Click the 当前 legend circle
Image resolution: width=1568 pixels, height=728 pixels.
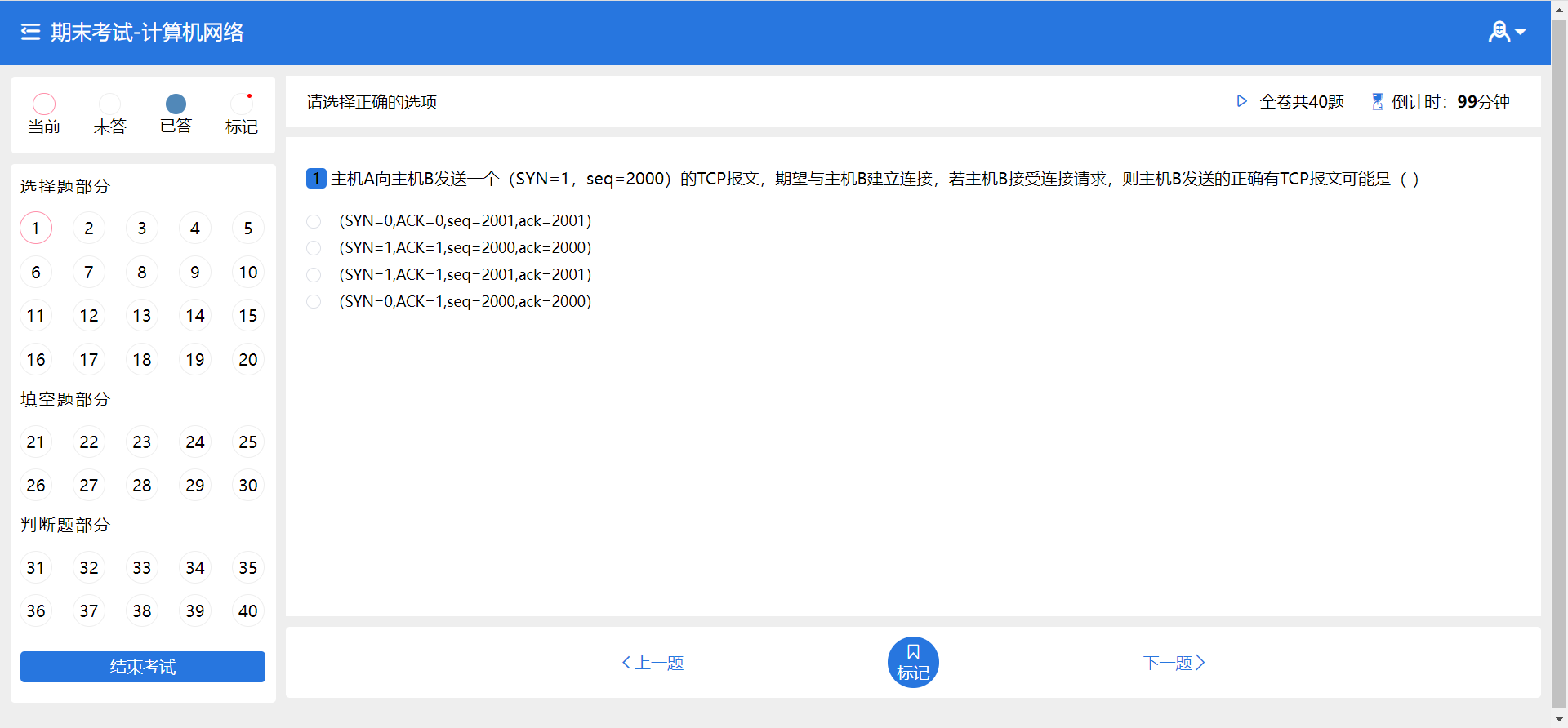[x=44, y=104]
